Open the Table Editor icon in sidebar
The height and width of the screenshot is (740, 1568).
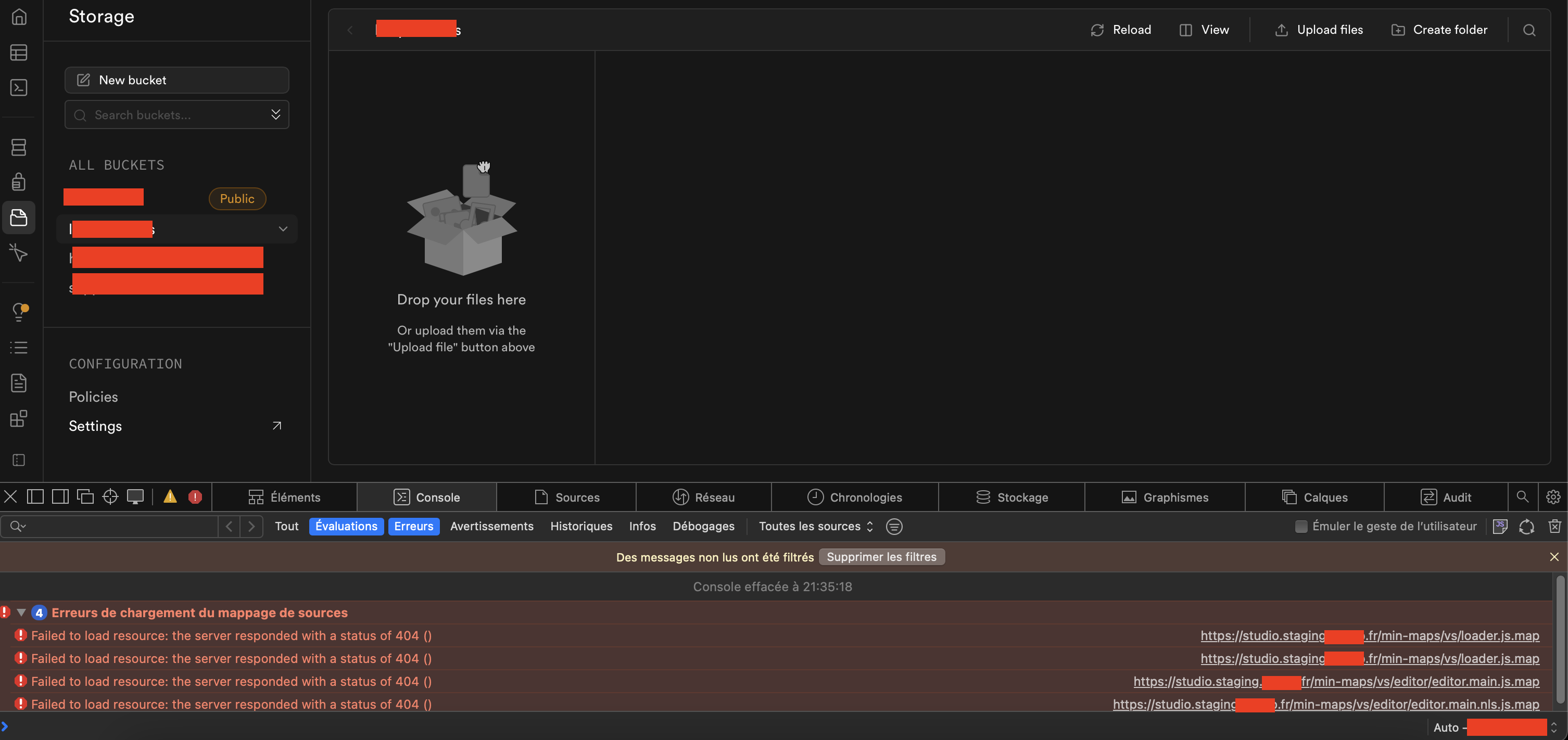19,53
